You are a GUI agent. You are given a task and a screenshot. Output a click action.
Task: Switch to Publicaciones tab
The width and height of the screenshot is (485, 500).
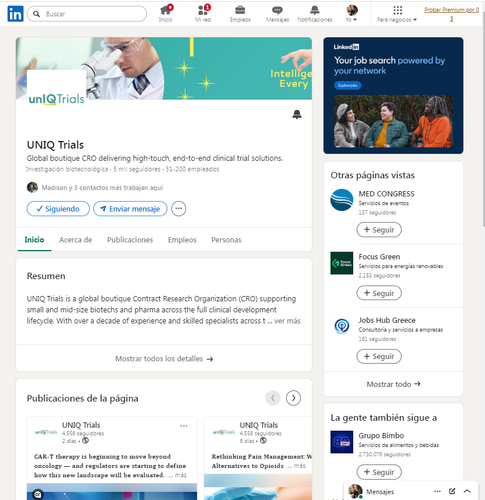[x=130, y=240]
